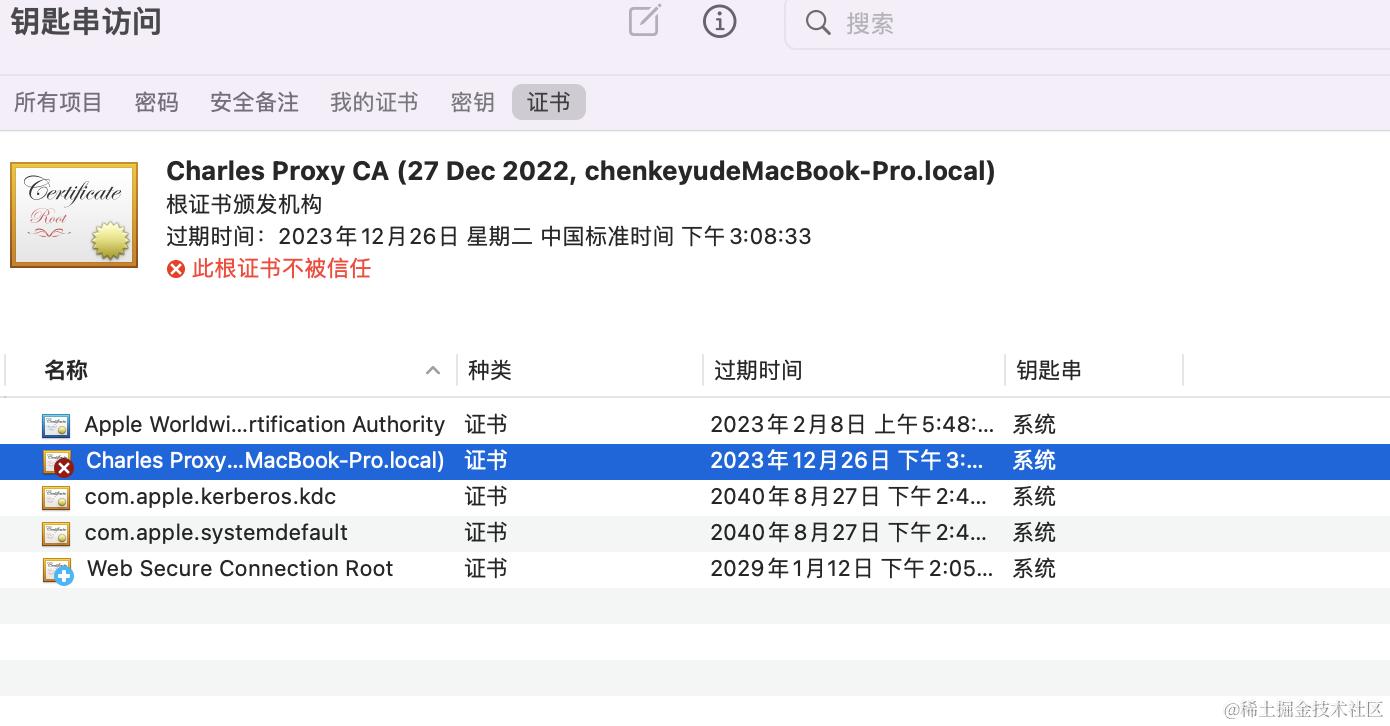Switch to the 密钥 tab
Image resolution: width=1390 pixels, height=726 pixels.
[x=472, y=102]
